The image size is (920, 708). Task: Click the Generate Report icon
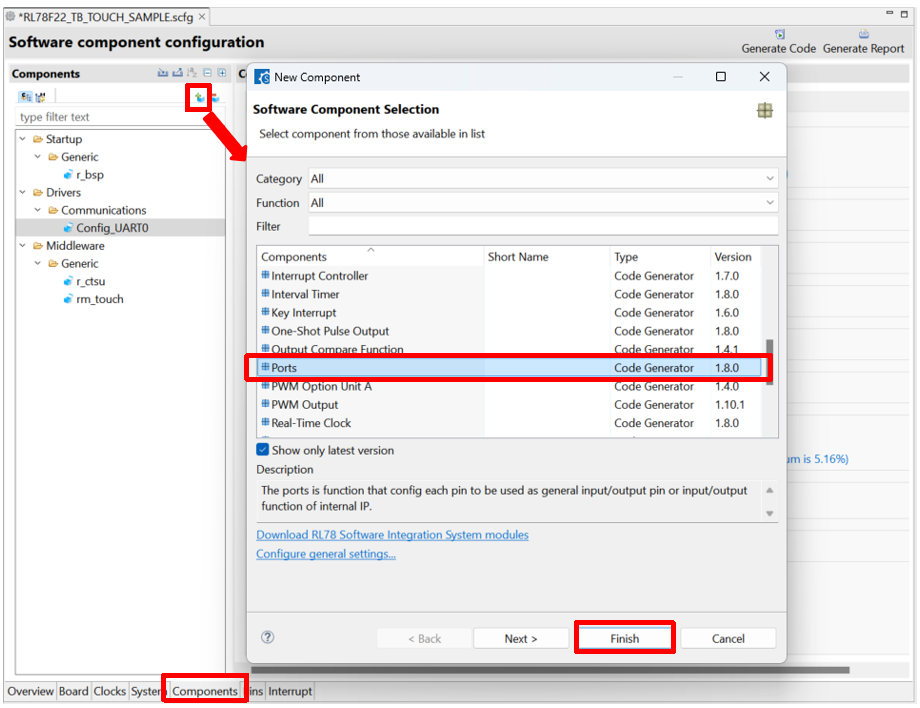pyautogui.click(x=863, y=35)
